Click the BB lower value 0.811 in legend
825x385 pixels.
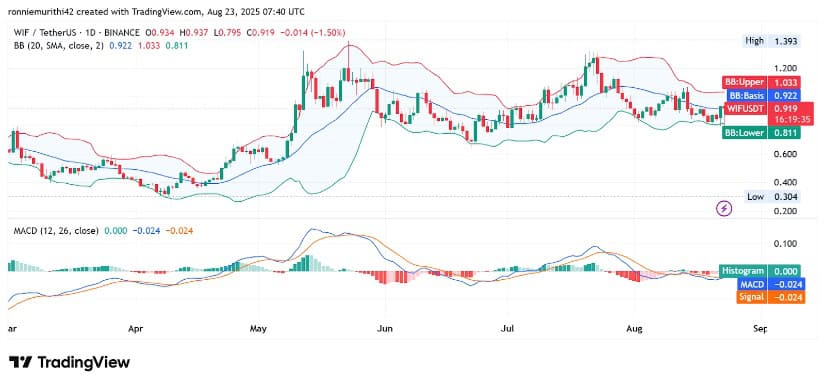pyautogui.click(x=176, y=46)
